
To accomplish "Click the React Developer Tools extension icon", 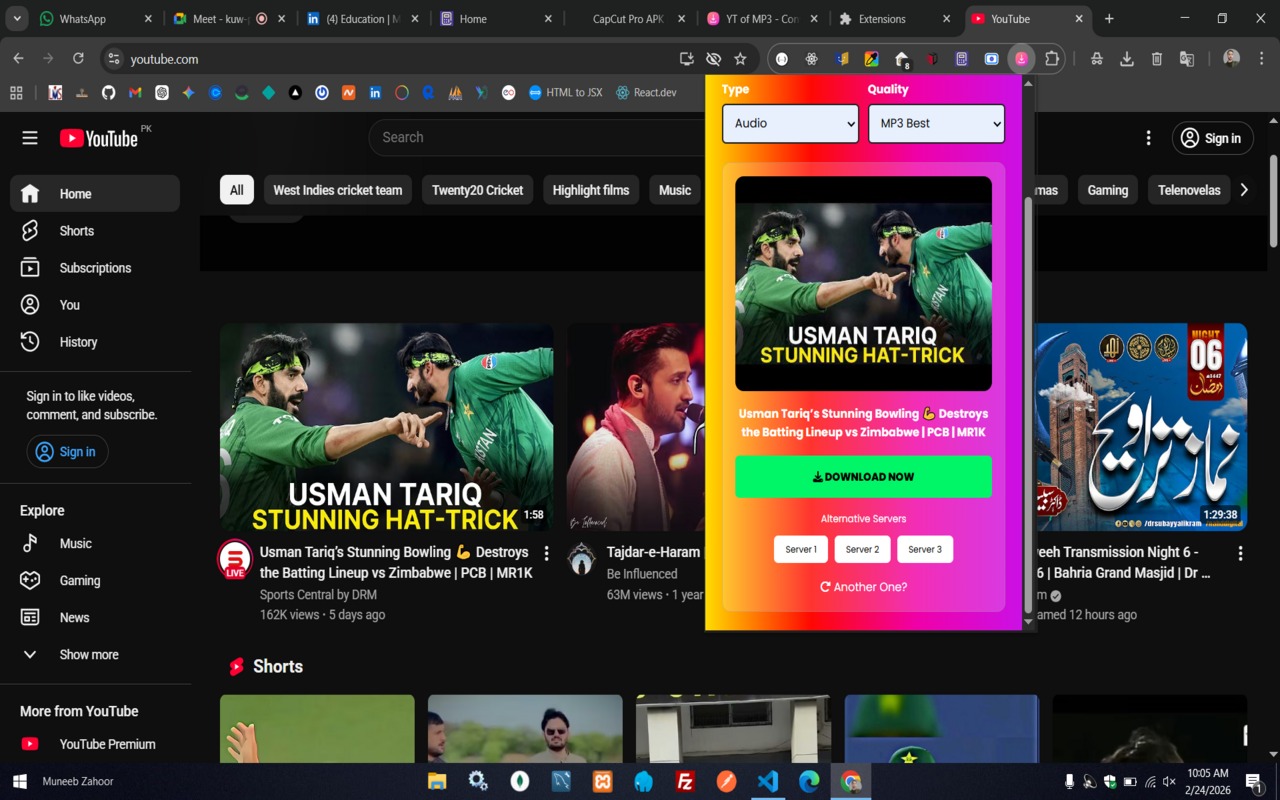I will [812, 59].
